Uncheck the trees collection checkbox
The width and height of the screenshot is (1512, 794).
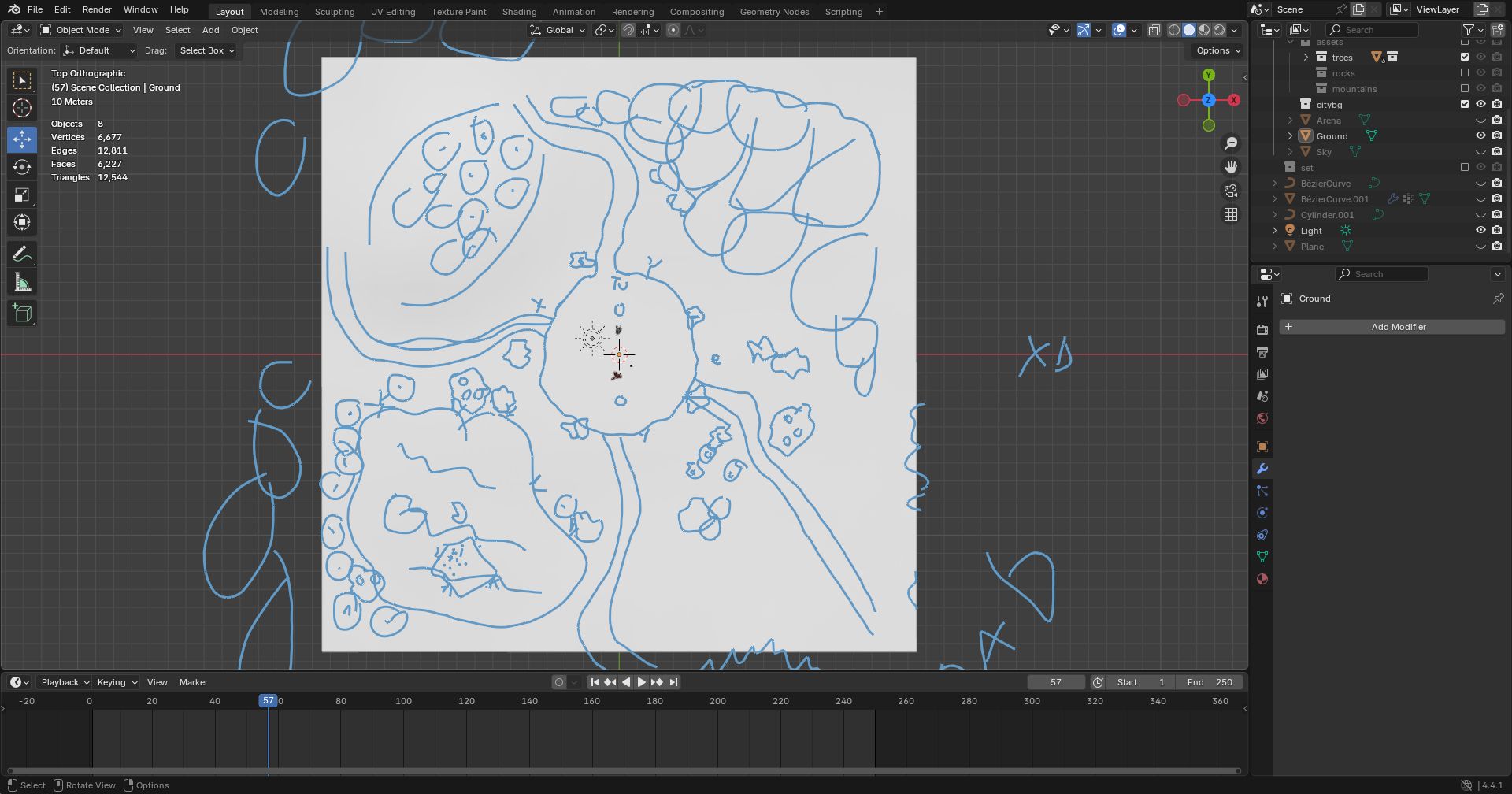pyautogui.click(x=1465, y=58)
